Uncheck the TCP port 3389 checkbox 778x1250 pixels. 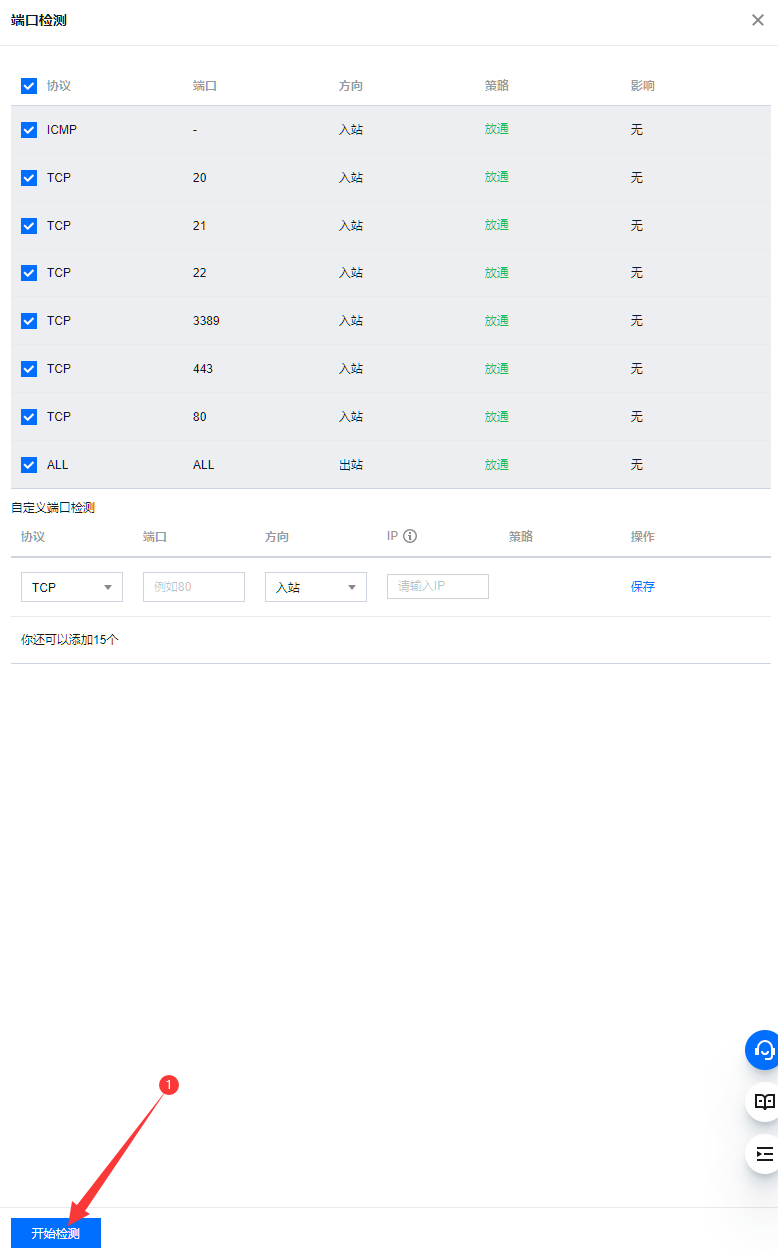click(29, 321)
